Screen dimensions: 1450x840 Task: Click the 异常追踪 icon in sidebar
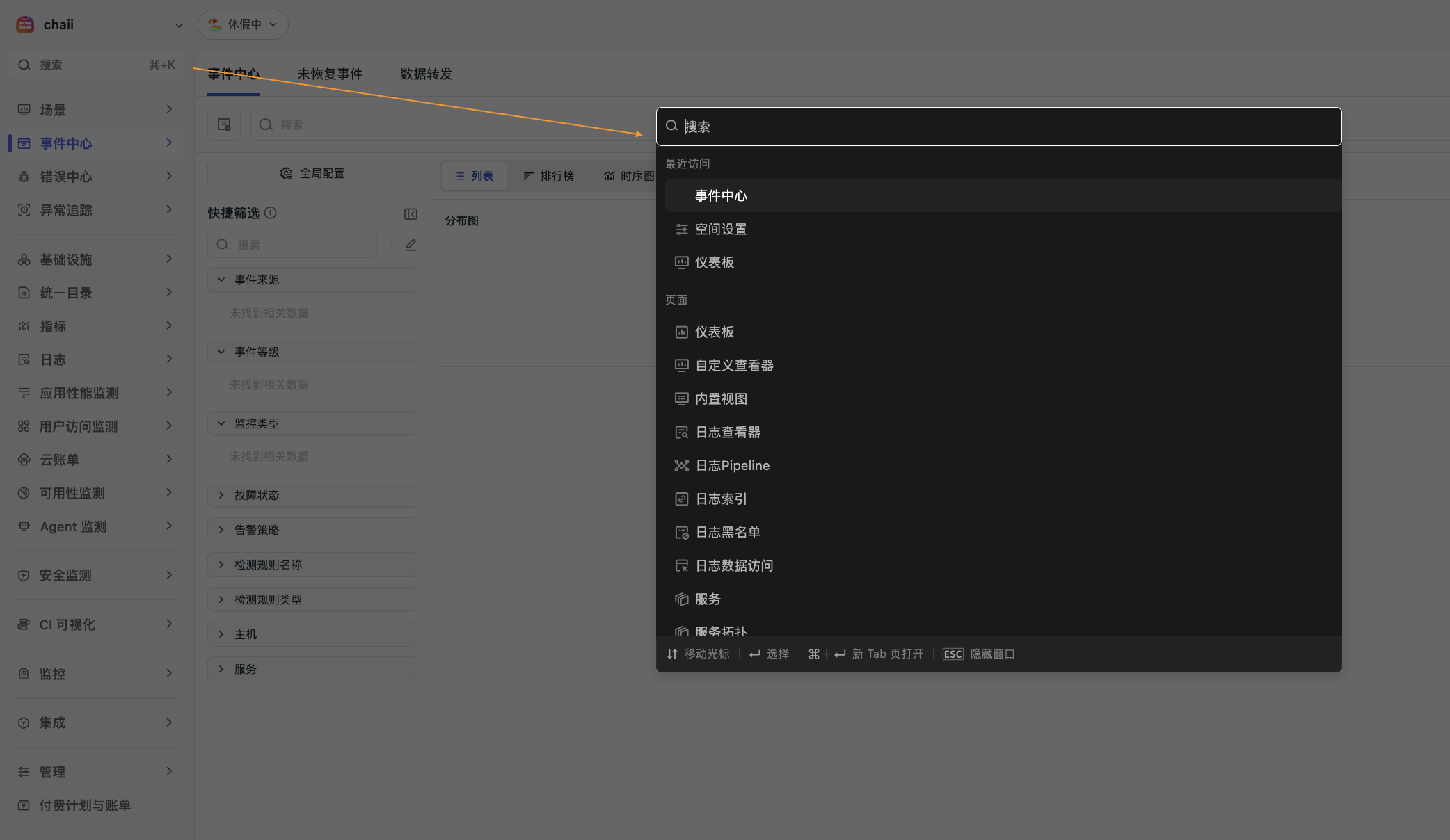pyautogui.click(x=24, y=210)
